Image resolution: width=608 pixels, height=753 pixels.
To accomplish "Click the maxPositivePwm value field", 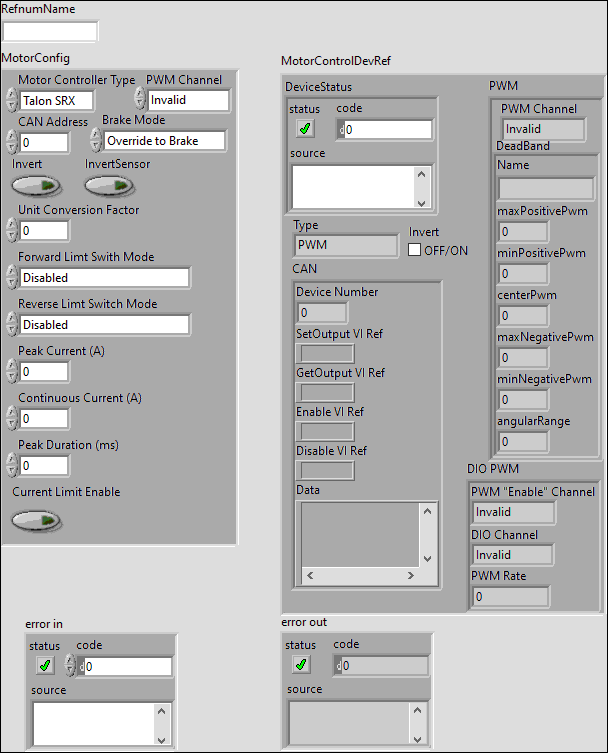I will 523,232.
